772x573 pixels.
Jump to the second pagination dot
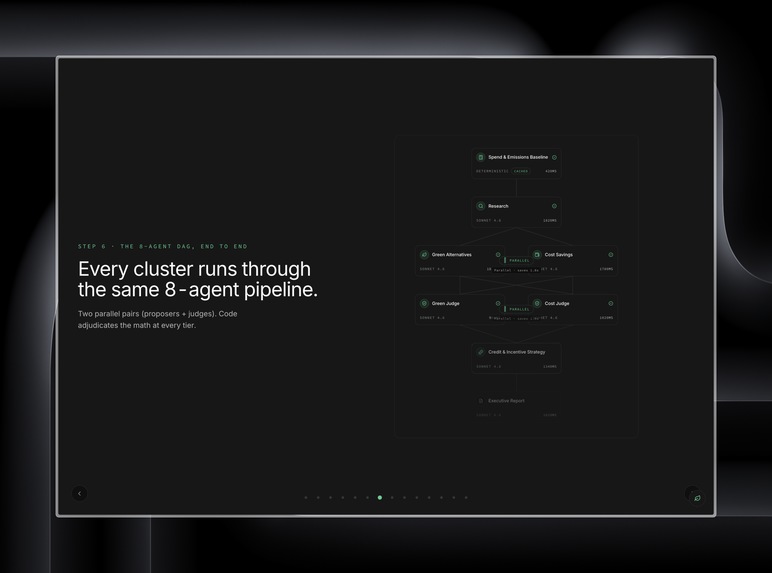point(318,498)
